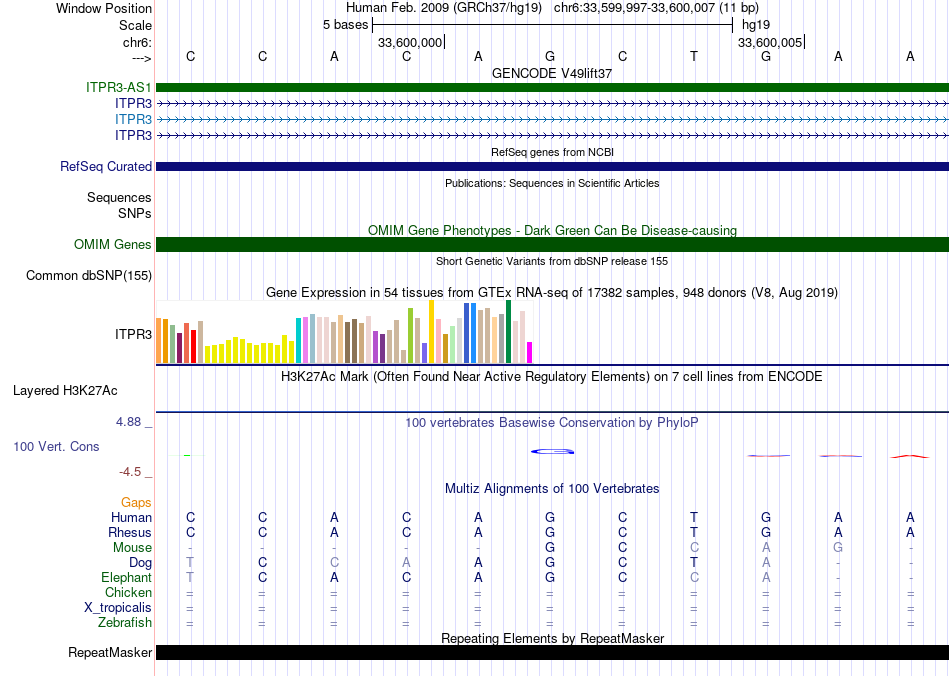Click the 4.88 upper scale value
Image resolution: width=950 pixels, height=676 pixels.
(128, 422)
